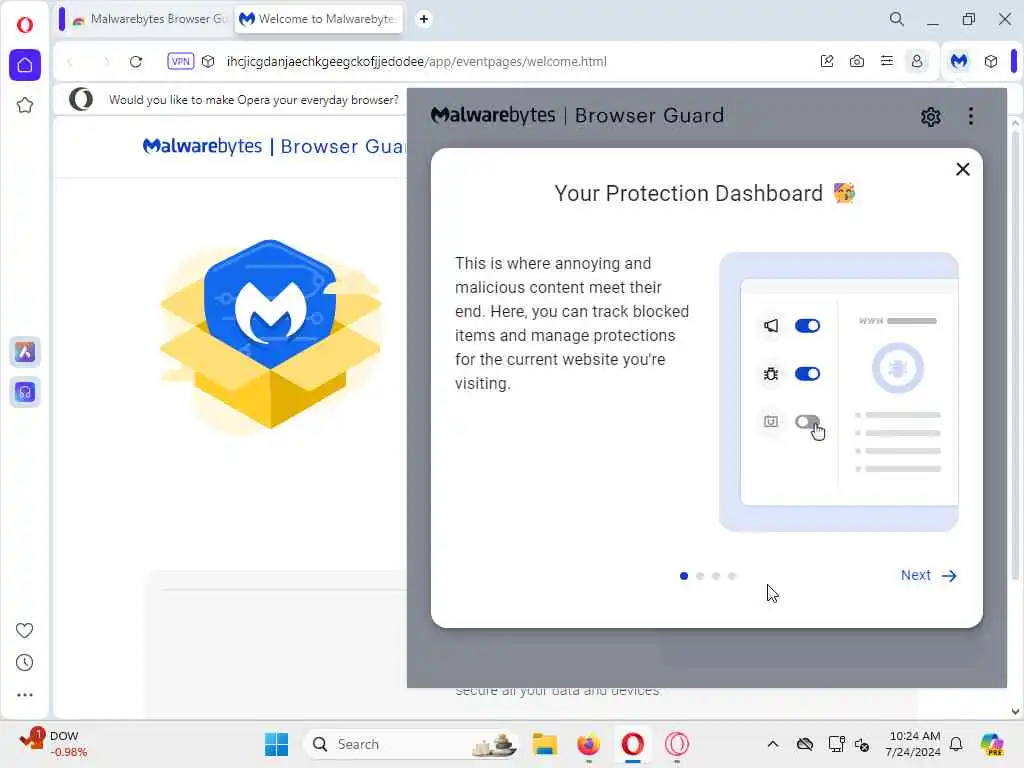Launch Firefox from the taskbar

[588, 744]
